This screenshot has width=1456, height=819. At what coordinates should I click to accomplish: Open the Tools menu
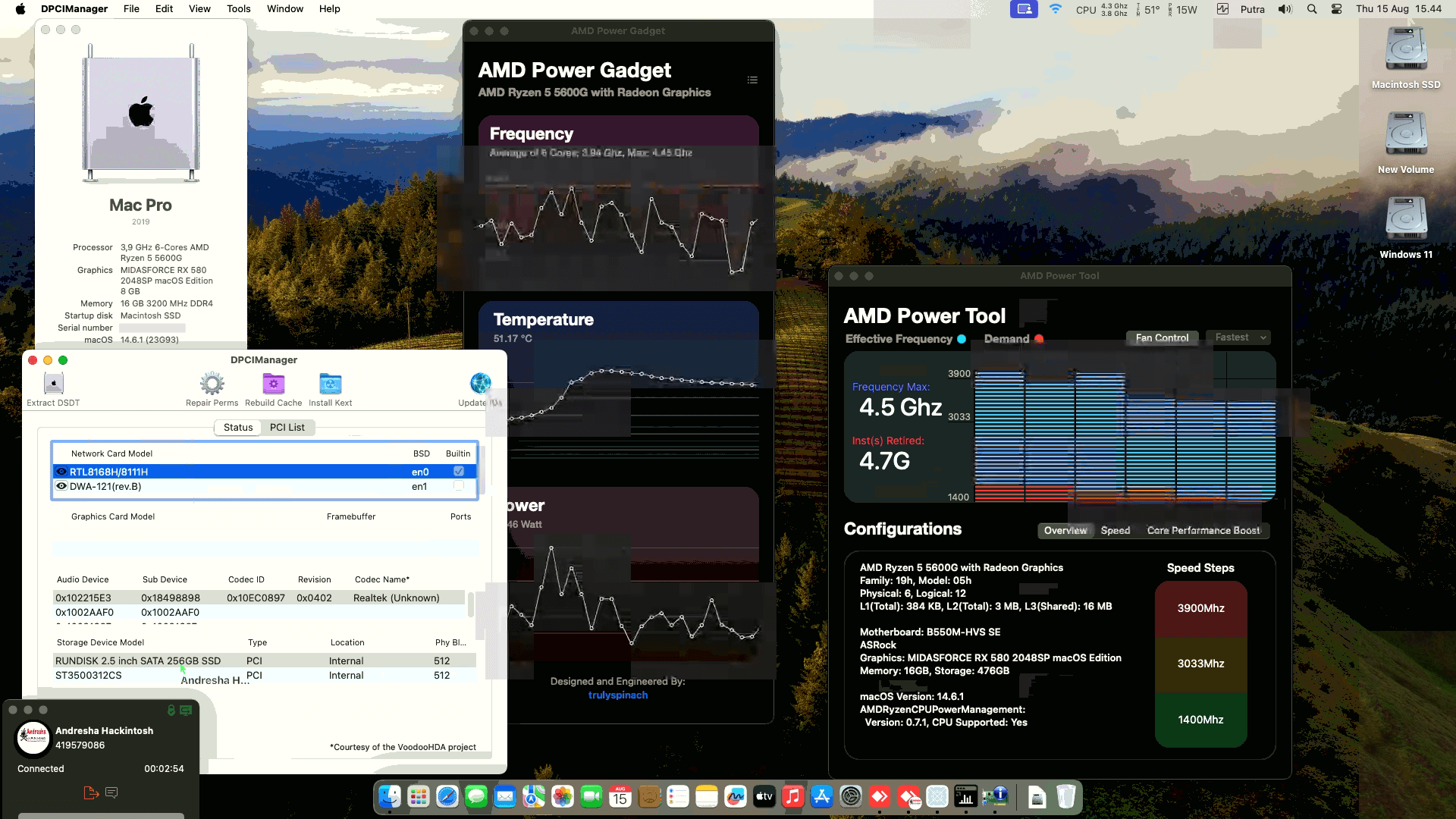238,9
